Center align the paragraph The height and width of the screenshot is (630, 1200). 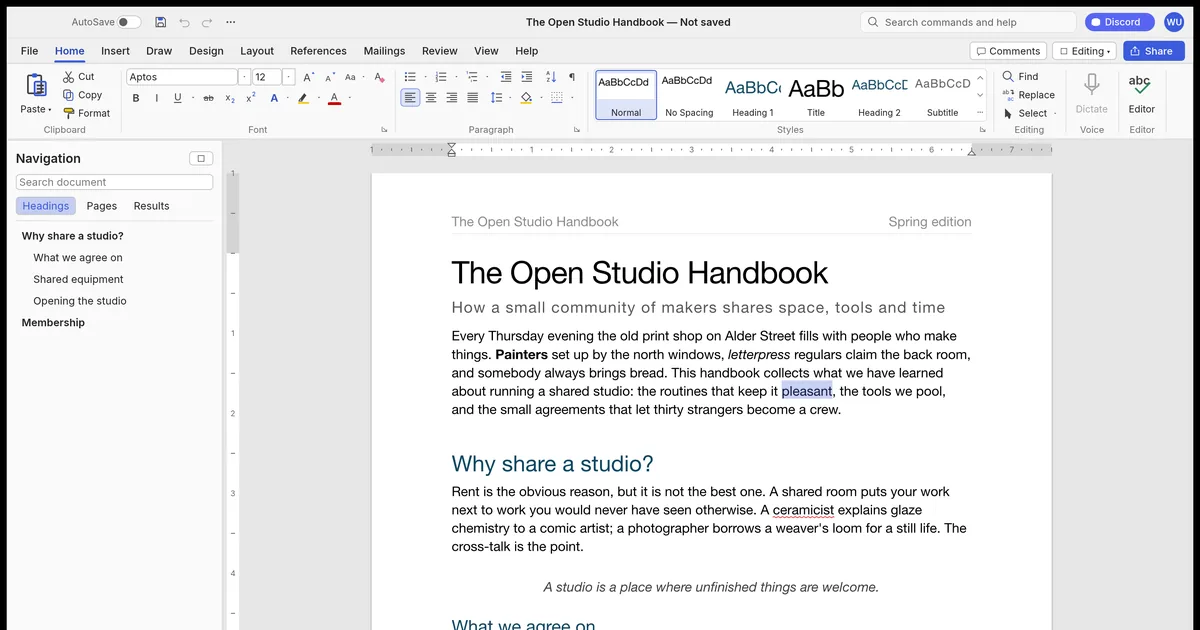431,97
